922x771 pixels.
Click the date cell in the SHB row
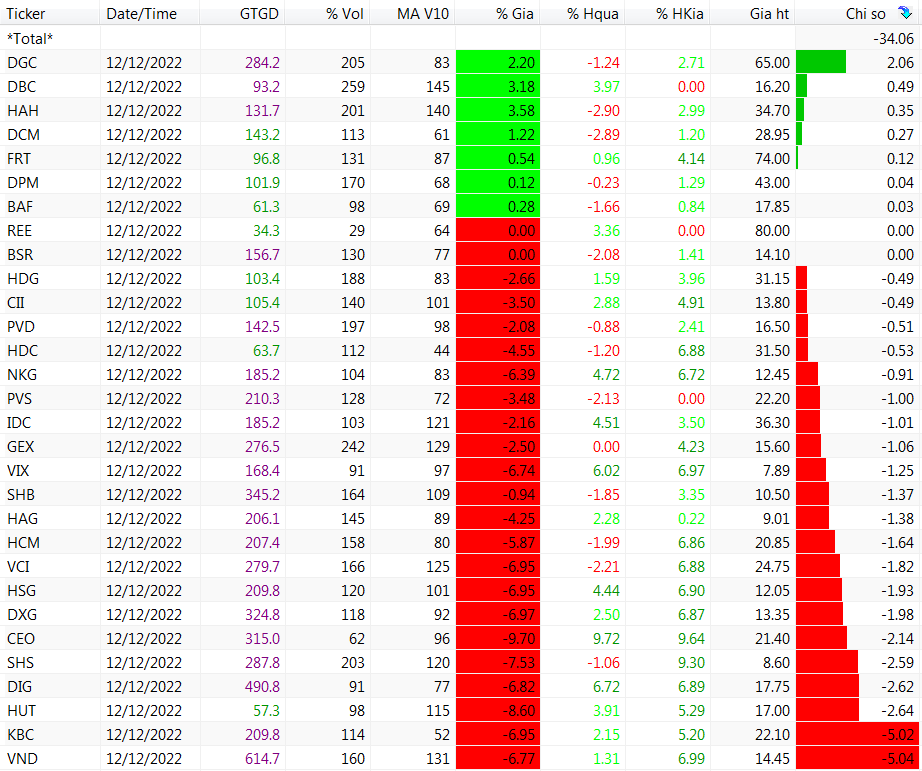tap(144, 495)
